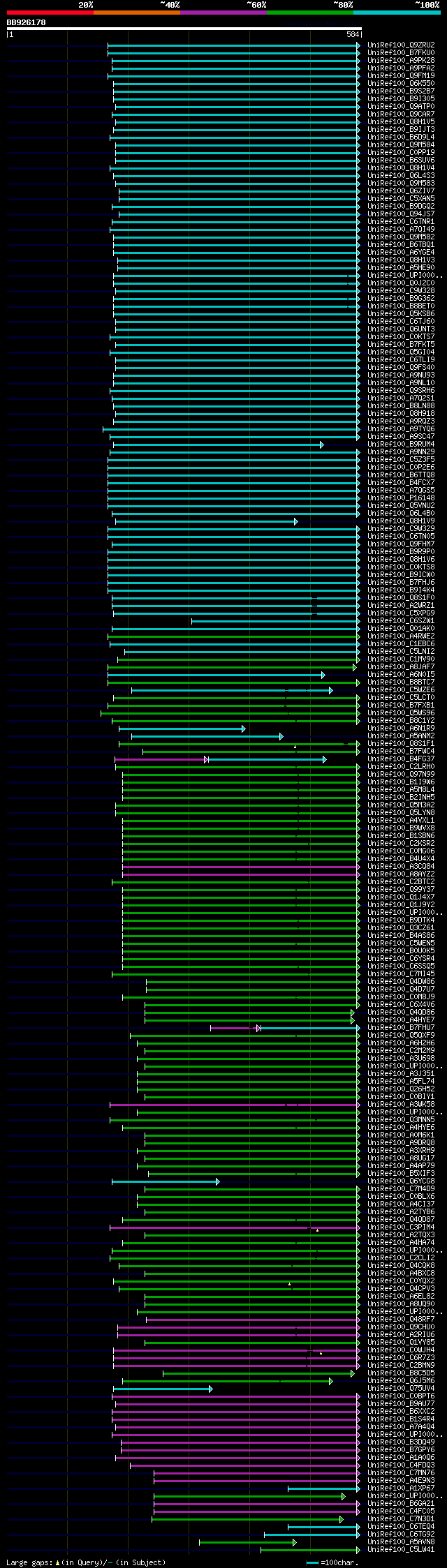Click the purple alignment bar of UniRef100_A3CQ84
Image resolution: width=447 pixels, height=1568 pixels.
[x=242, y=866]
